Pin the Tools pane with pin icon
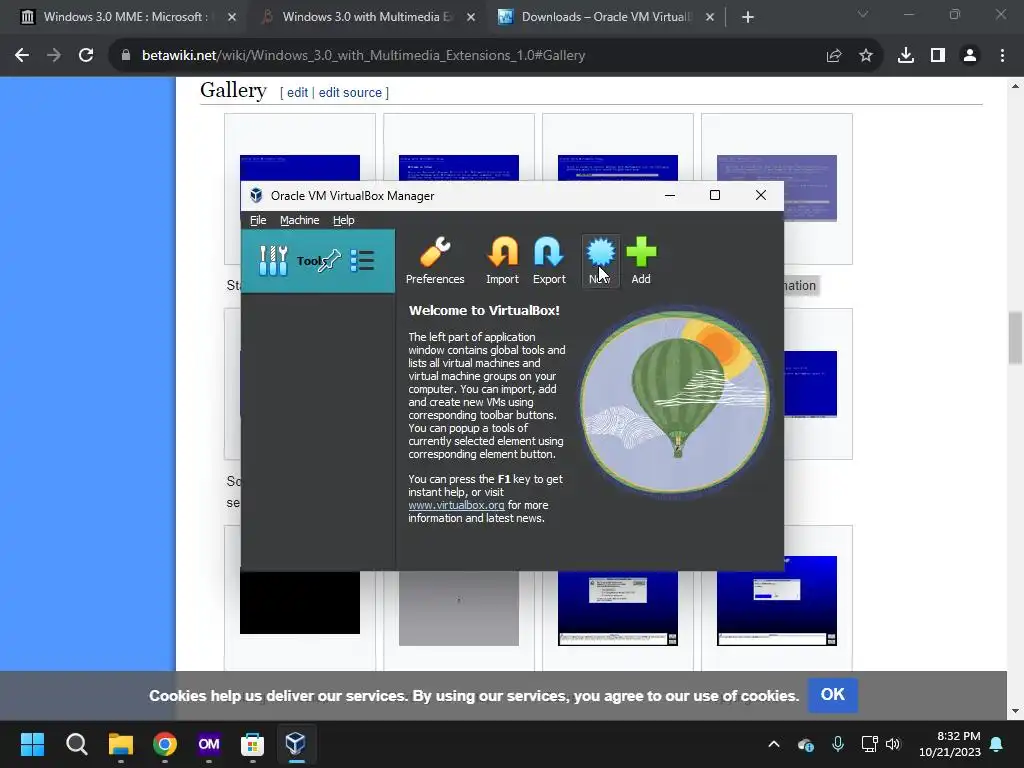This screenshot has width=1024, height=768. point(329,261)
